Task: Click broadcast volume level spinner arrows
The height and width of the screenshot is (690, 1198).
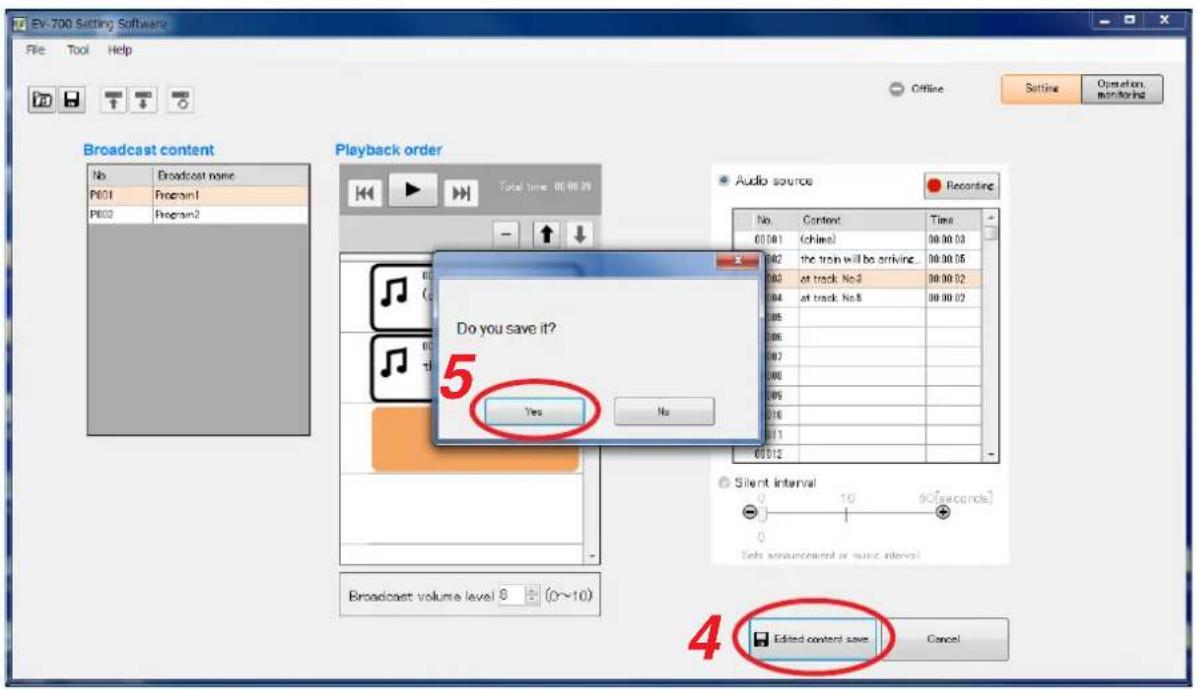Action: pyautogui.click(x=533, y=594)
